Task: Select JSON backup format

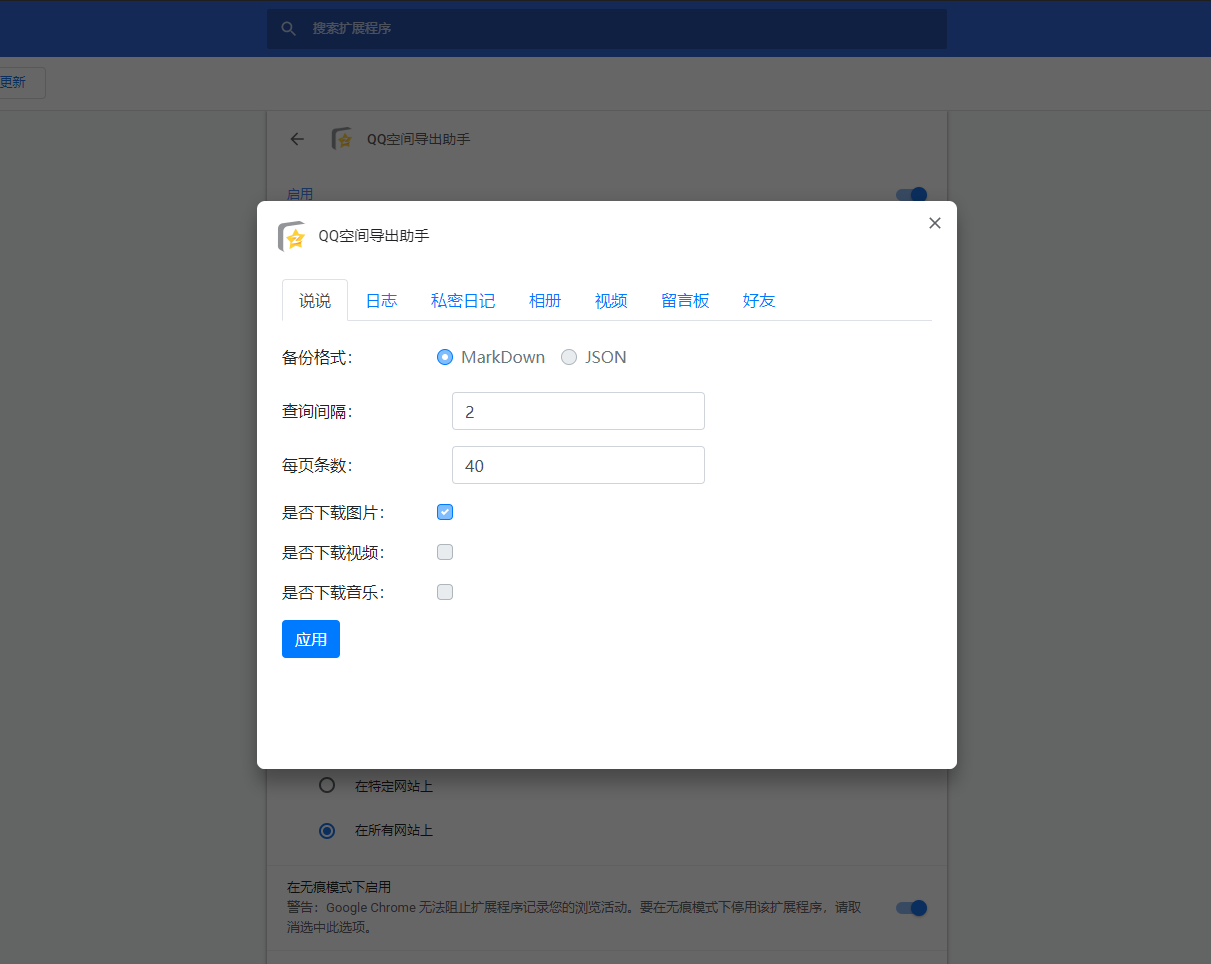Action: pyautogui.click(x=569, y=357)
